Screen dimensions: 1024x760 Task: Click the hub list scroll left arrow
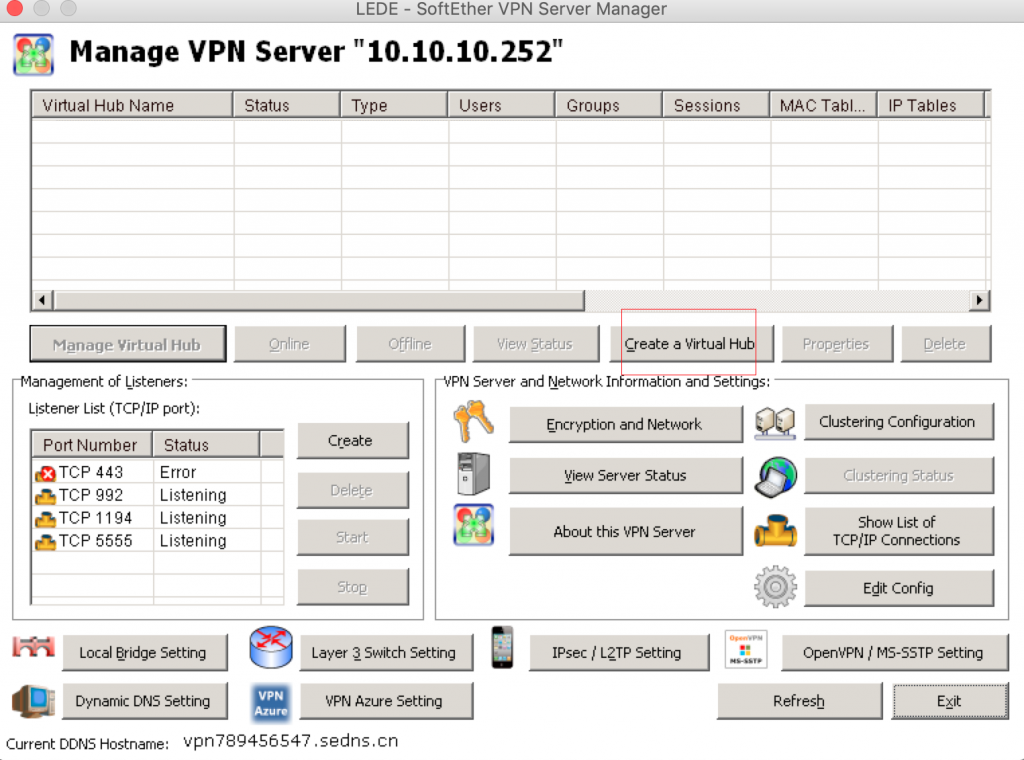42,300
